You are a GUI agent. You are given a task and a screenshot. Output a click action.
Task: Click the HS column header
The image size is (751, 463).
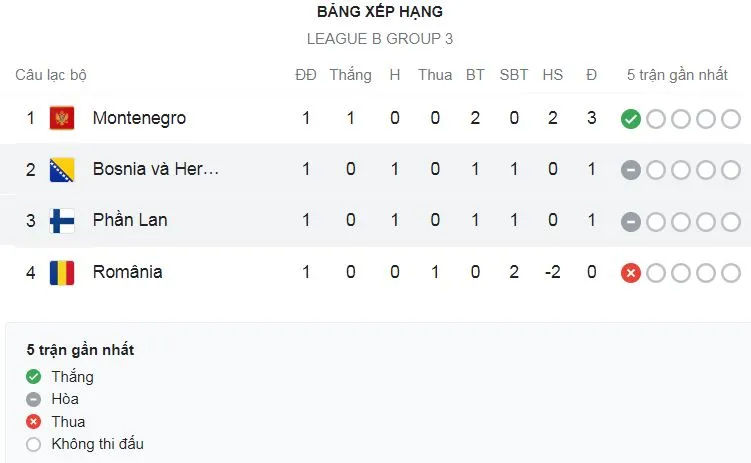[x=552, y=75]
